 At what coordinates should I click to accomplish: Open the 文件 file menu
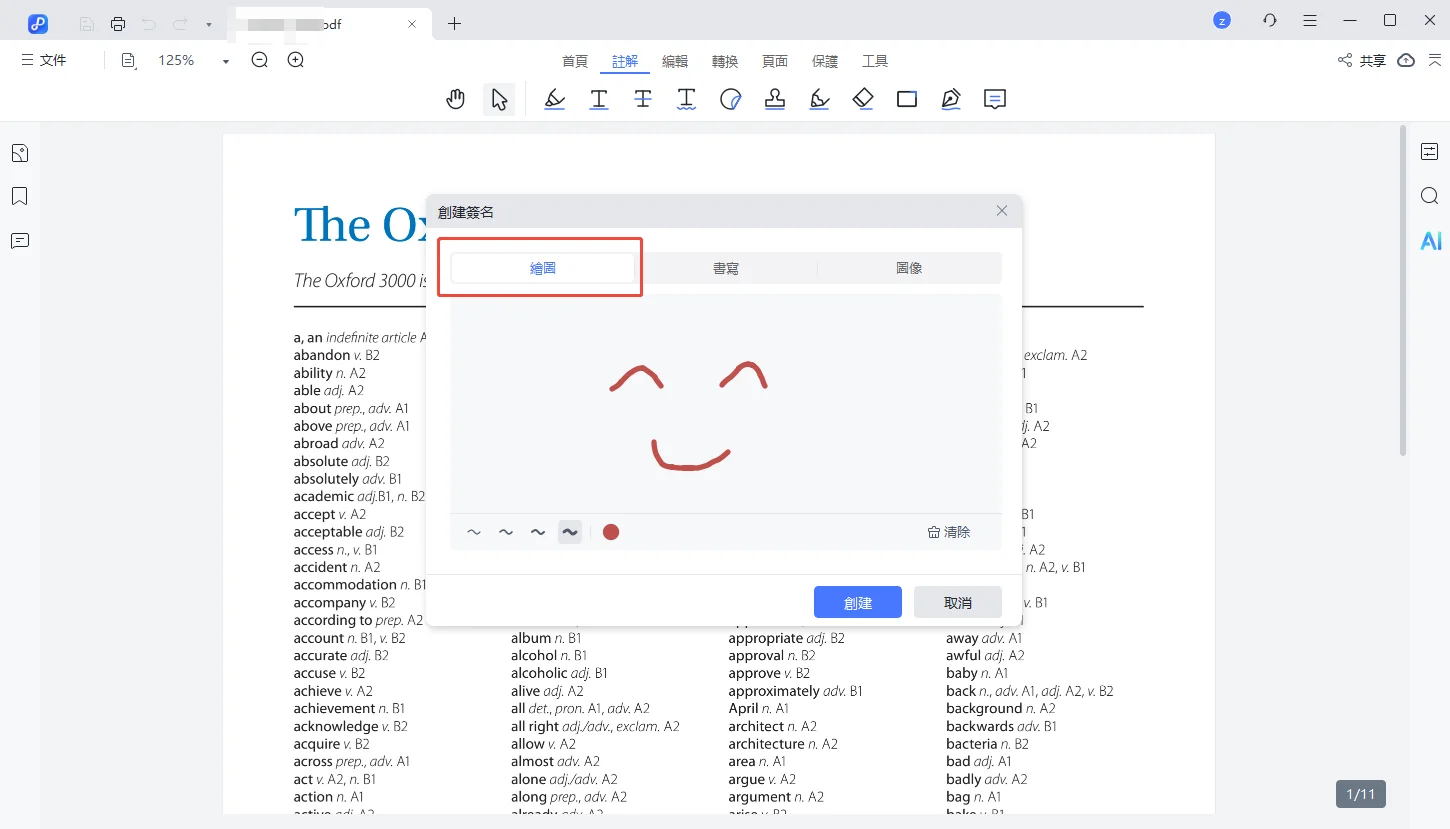click(44, 61)
